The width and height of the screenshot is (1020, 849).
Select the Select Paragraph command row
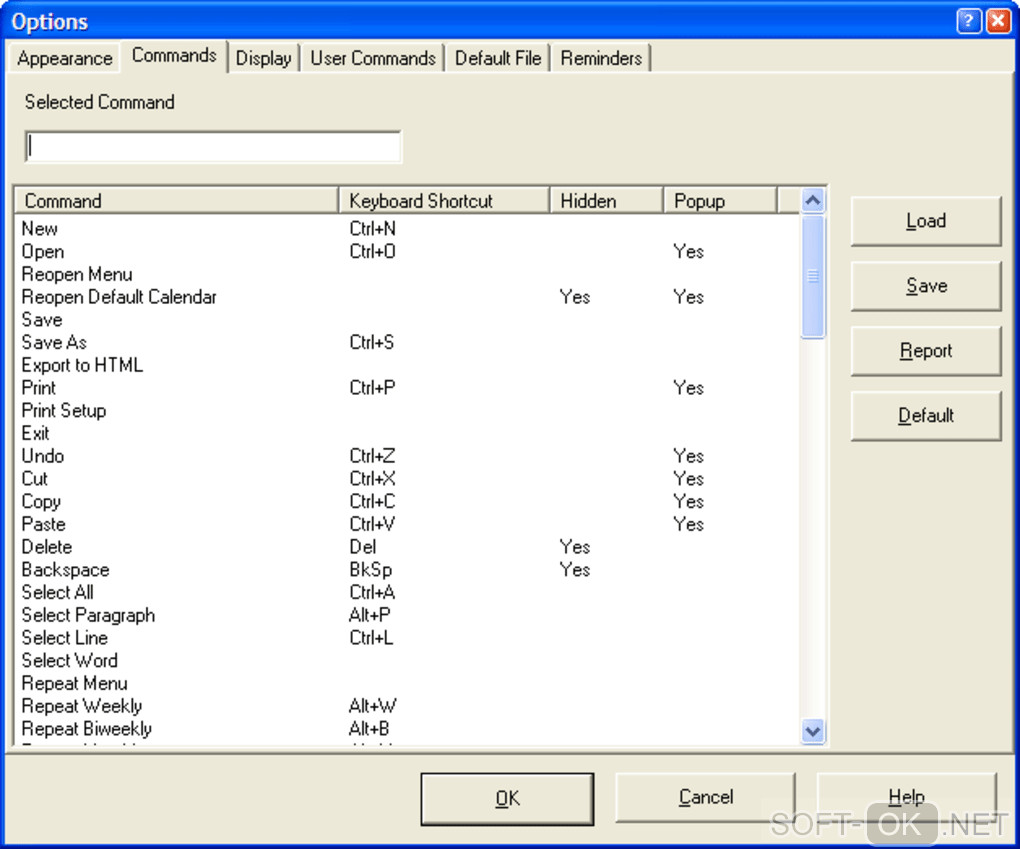coord(407,615)
